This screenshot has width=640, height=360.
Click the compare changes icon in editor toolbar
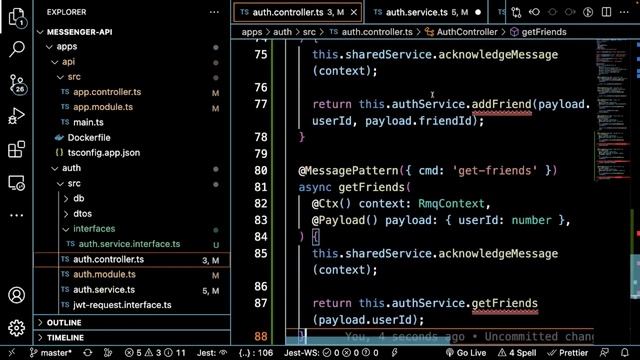coord(516,12)
